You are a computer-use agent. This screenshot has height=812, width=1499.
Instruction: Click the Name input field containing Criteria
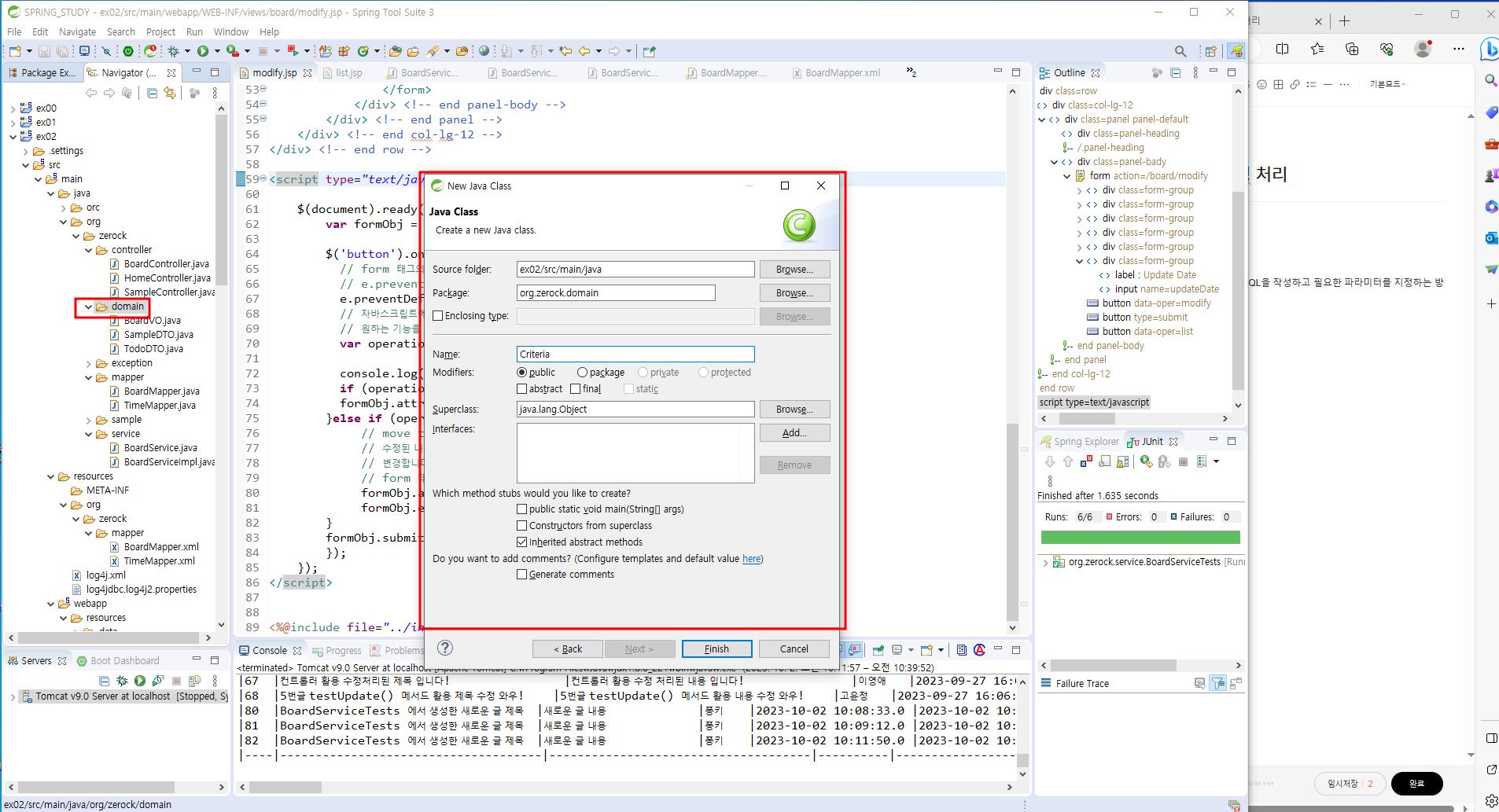point(635,354)
